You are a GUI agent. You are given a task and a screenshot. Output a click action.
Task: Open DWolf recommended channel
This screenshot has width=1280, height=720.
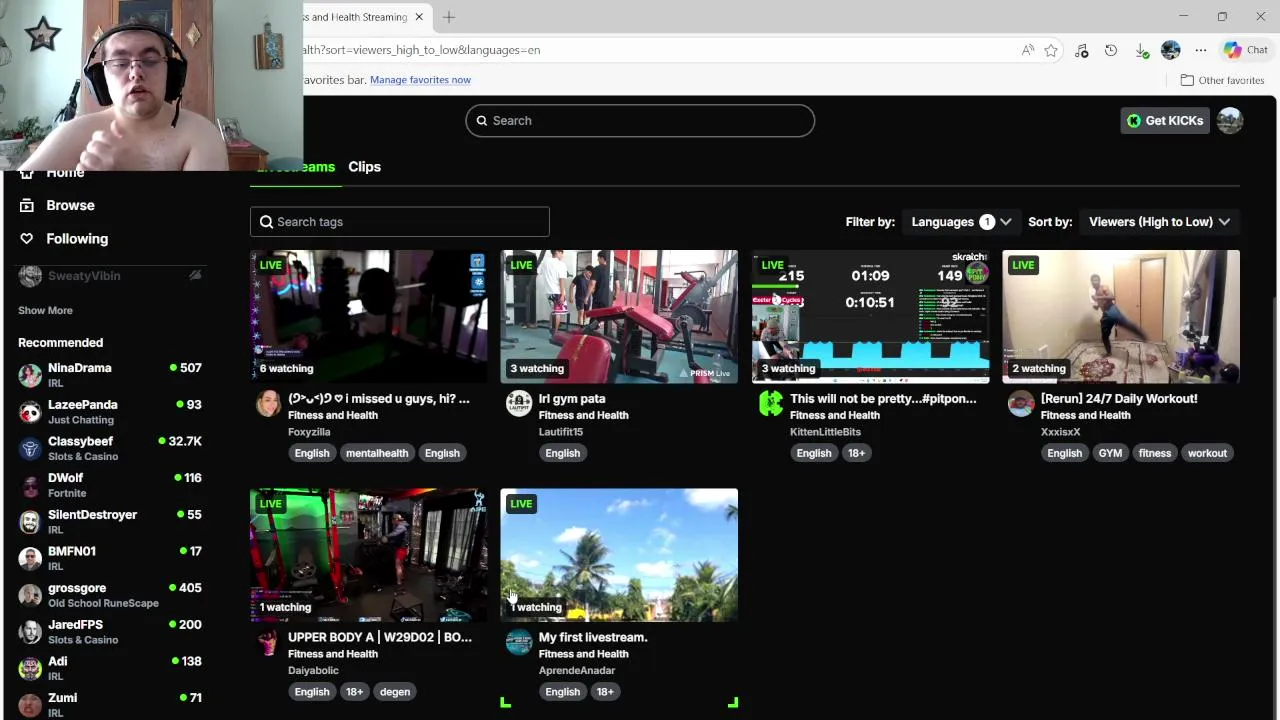click(x=110, y=485)
